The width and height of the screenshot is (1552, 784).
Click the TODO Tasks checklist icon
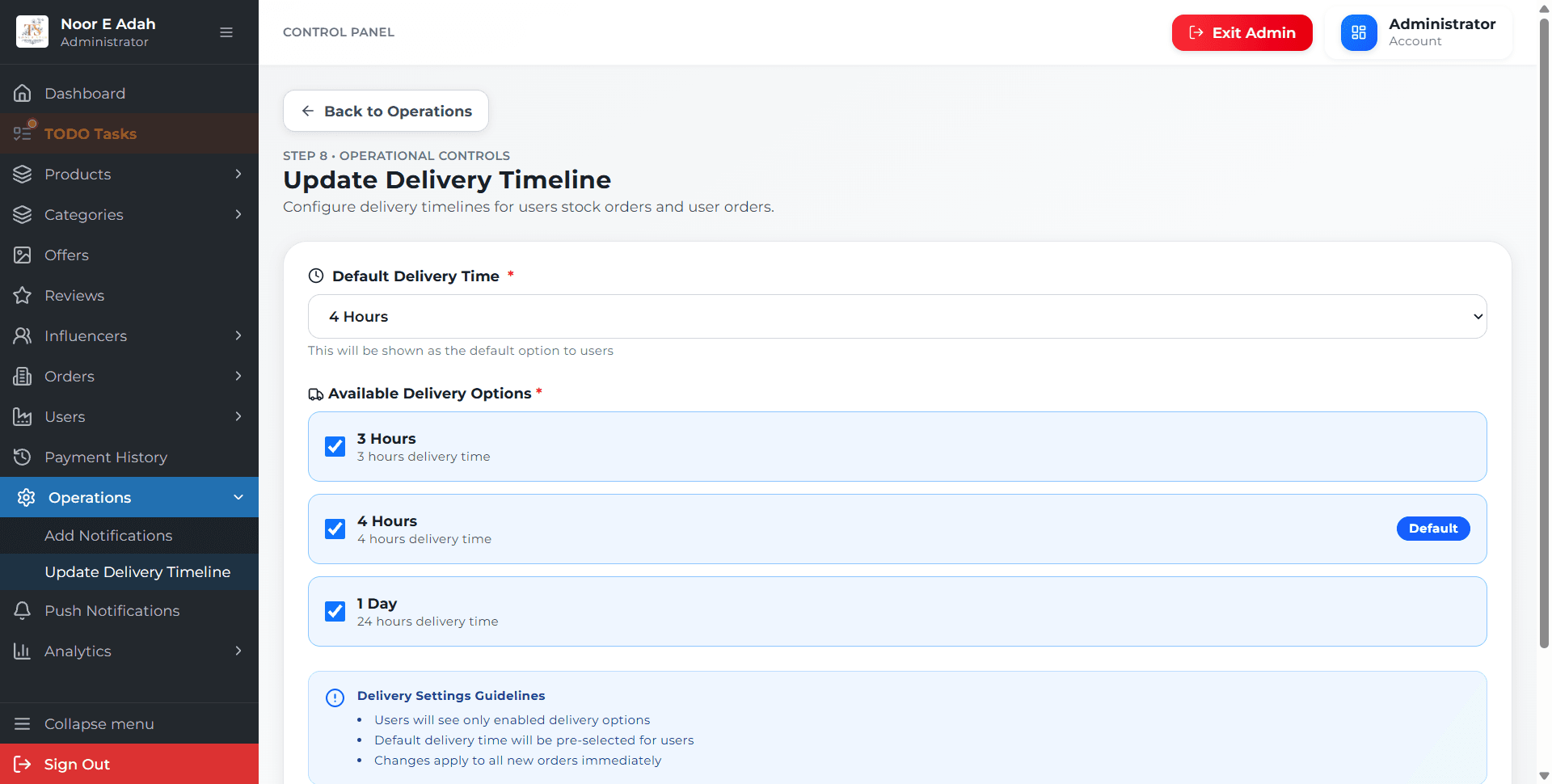pos(23,133)
